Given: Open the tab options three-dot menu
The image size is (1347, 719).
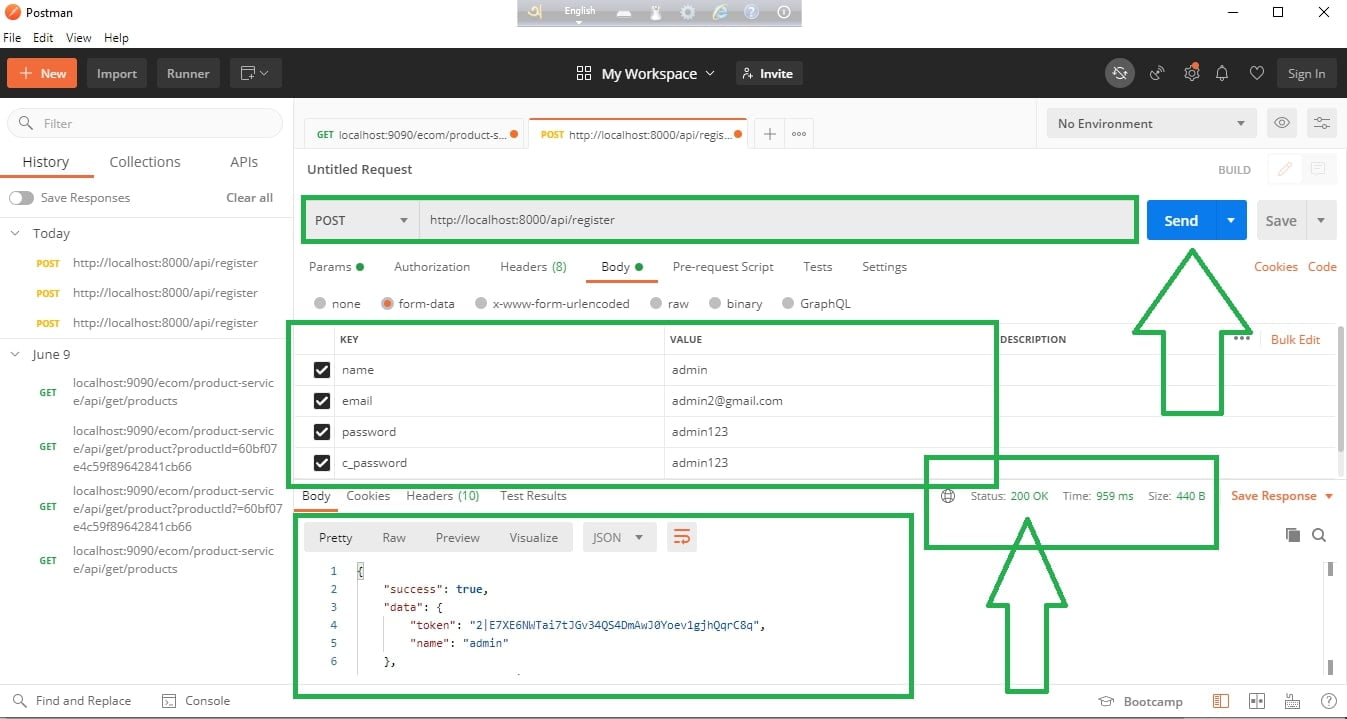Looking at the screenshot, I should pos(799,133).
